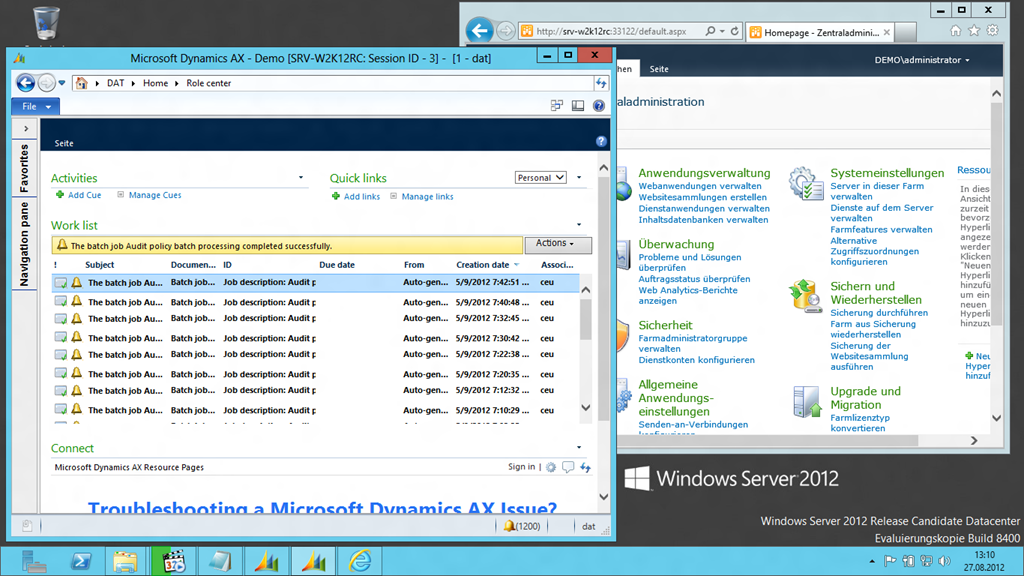Open the File menu in Dynamics AX

[x=34, y=106]
